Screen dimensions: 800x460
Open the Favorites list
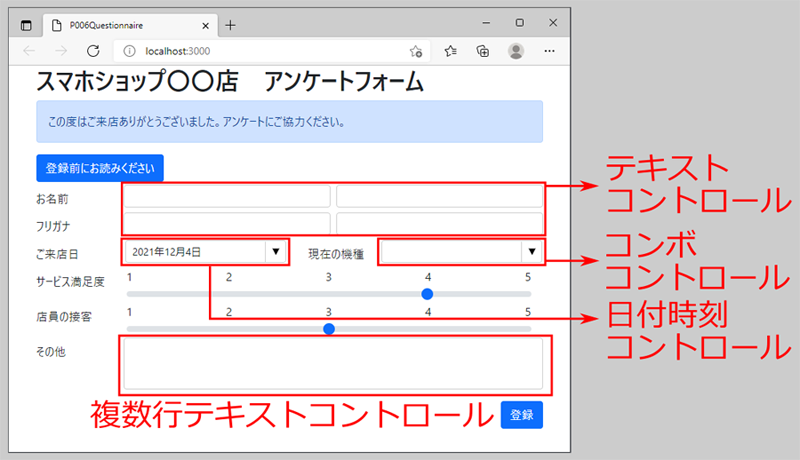coord(450,51)
